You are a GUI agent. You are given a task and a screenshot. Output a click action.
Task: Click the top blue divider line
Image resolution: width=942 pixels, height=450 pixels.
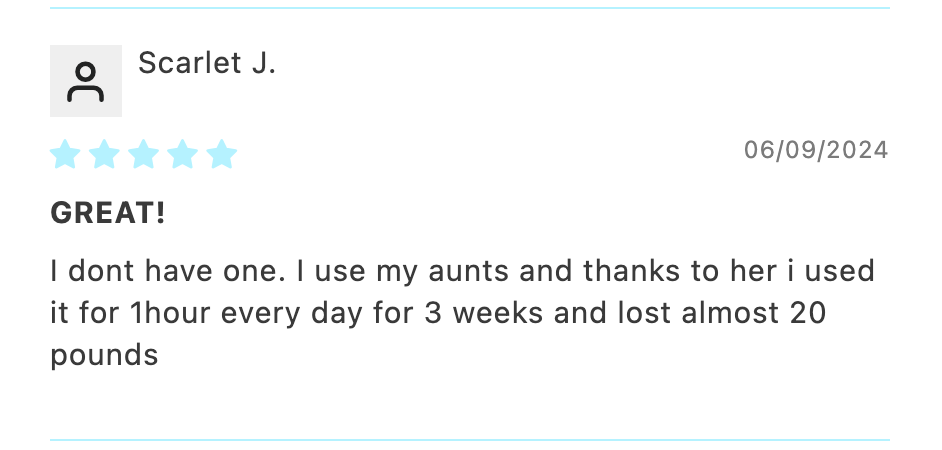pos(469,8)
